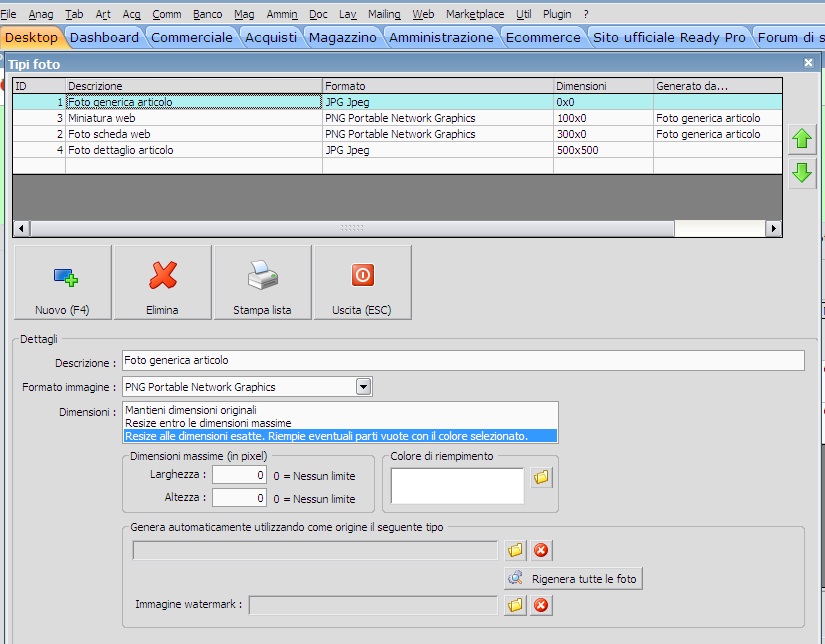Click the Larghezza input field
This screenshot has width=825, height=644.
239,475
